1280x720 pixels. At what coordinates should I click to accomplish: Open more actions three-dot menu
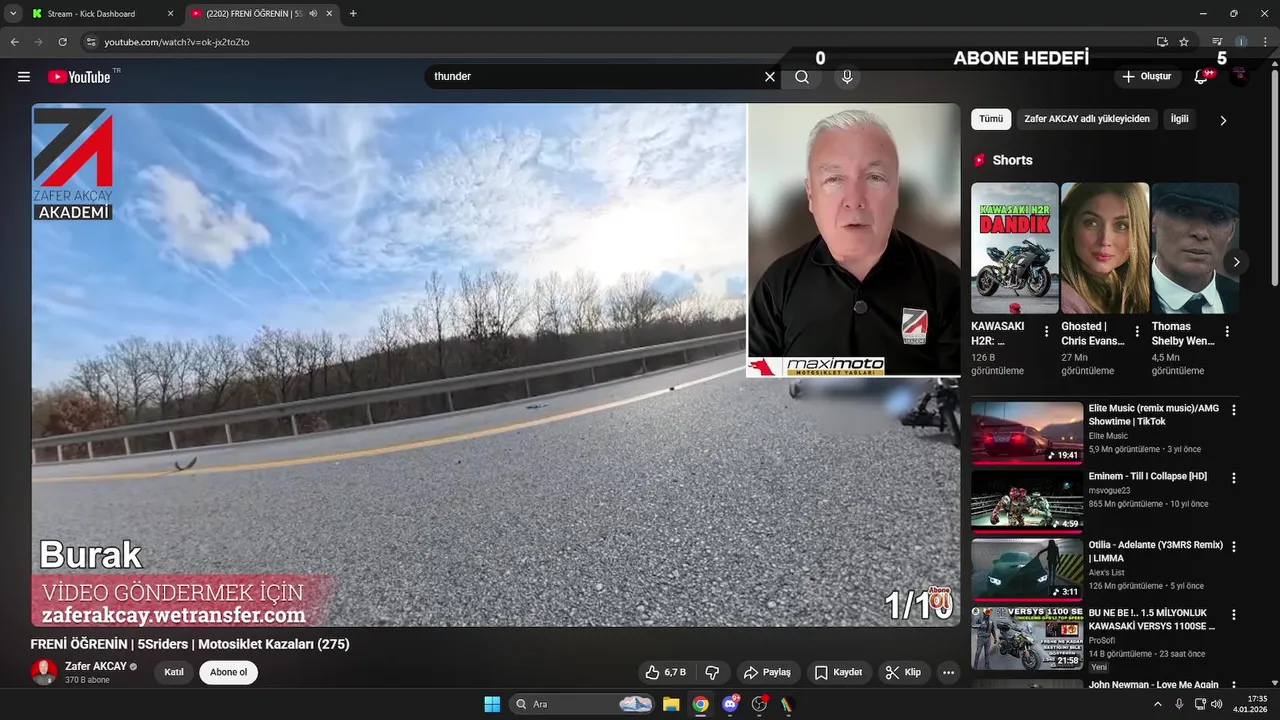coord(949,672)
